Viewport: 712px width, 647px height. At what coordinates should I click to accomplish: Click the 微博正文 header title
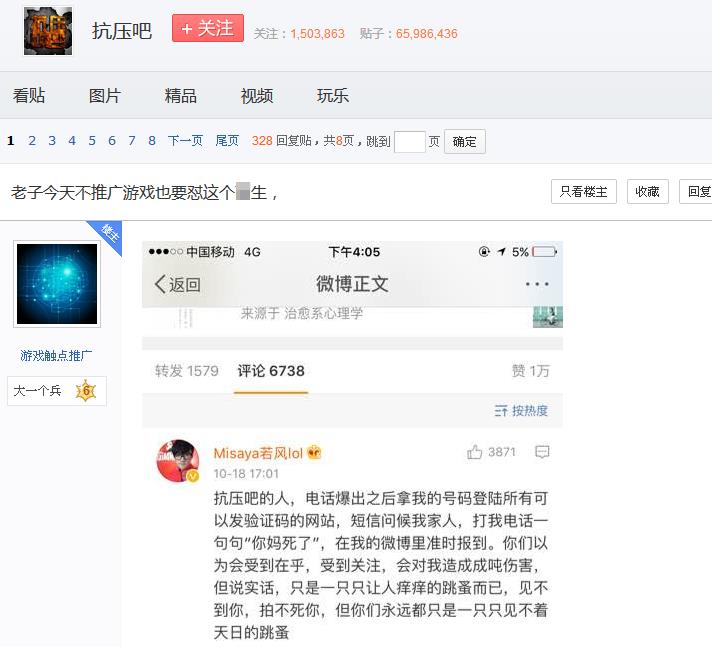[x=352, y=284]
